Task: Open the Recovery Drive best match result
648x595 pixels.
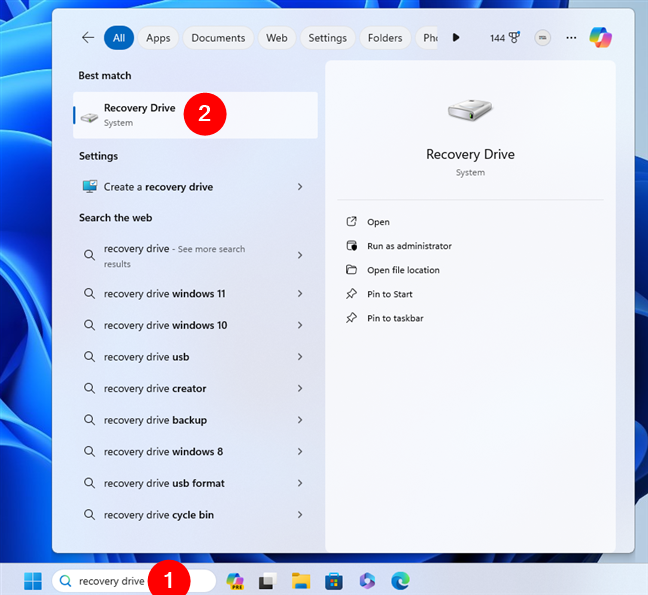Action: [195, 115]
